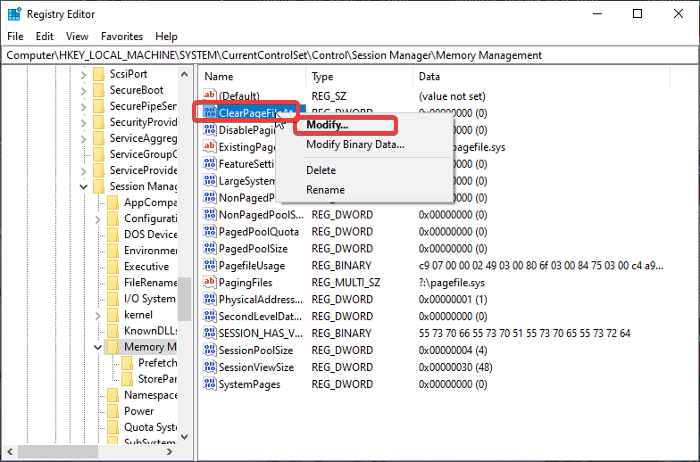Image resolution: width=700 pixels, height=462 pixels.
Task: Click the registry path address bar
Action: point(350,55)
